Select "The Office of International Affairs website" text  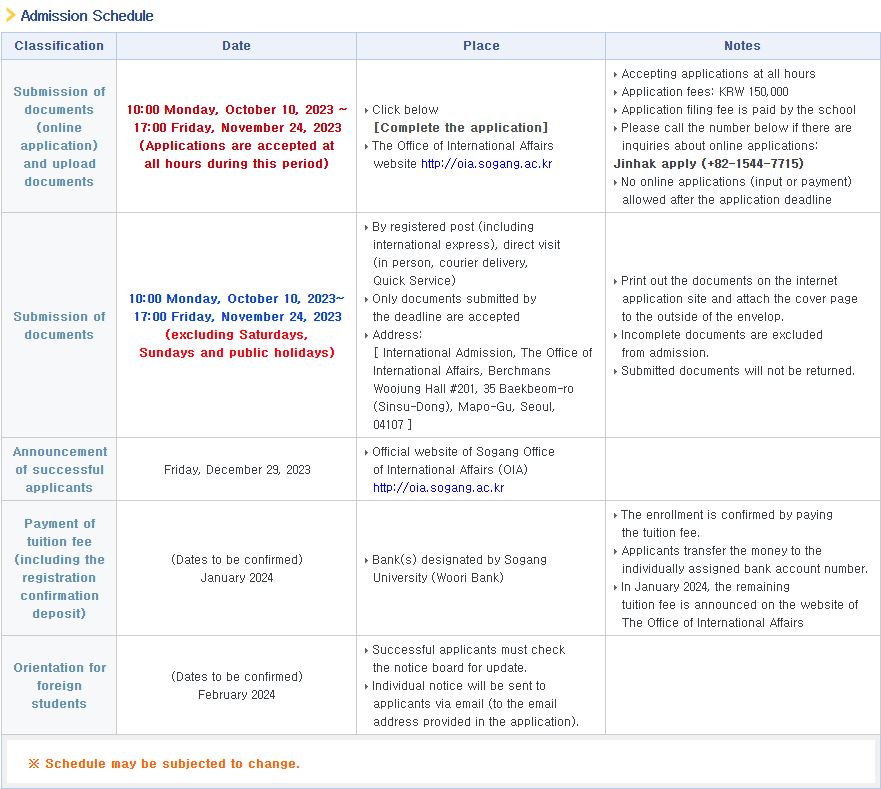coord(462,155)
